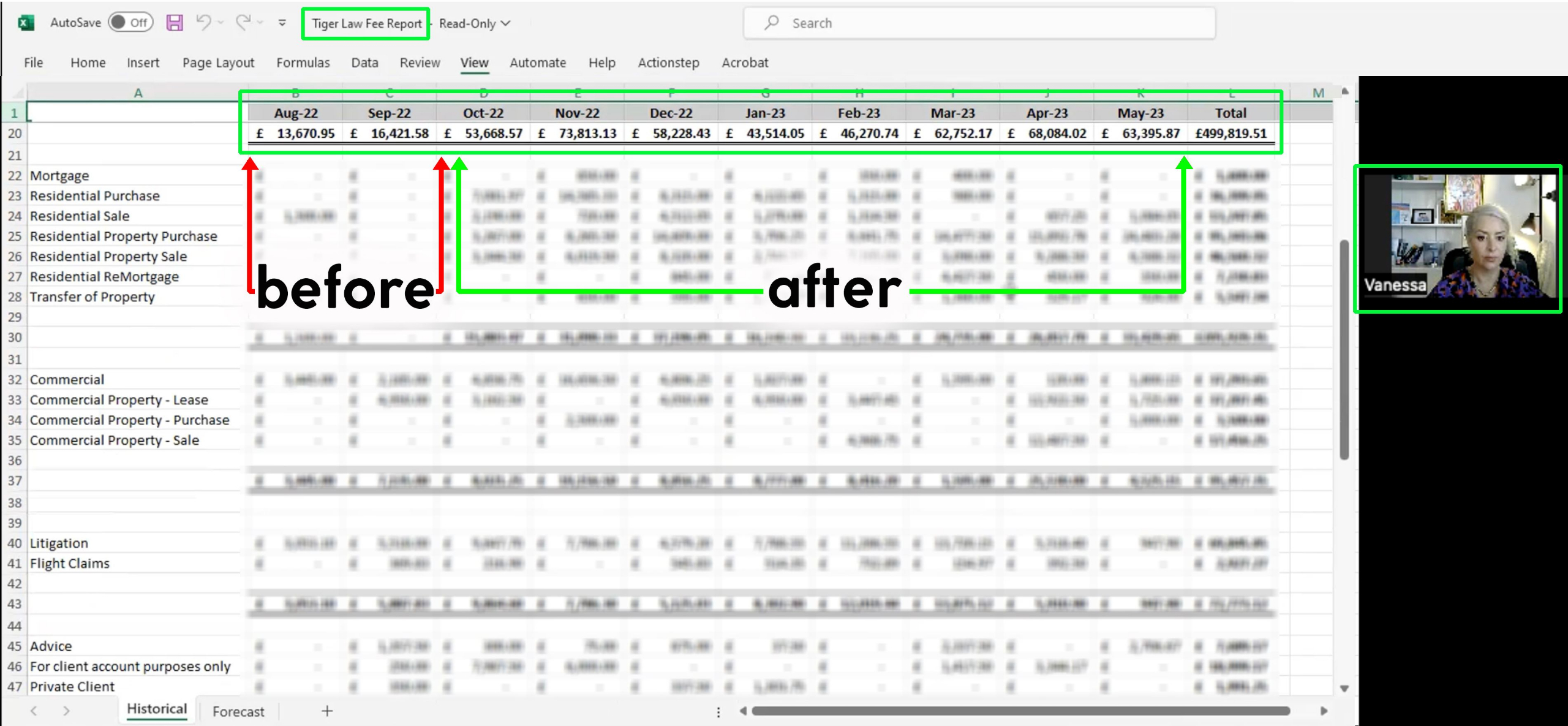
Task: Add a new sheet with plus icon
Action: coord(327,711)
